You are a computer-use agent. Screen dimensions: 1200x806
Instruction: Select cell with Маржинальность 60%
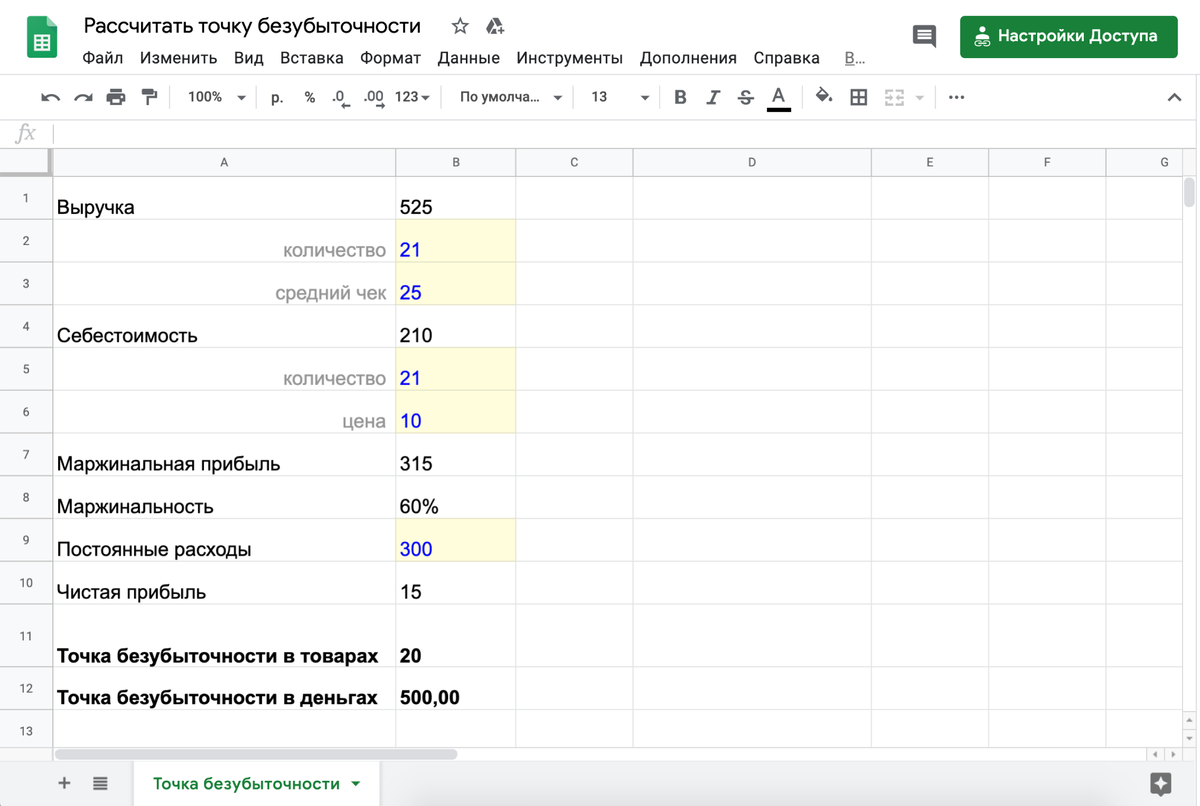pos(456,497)
